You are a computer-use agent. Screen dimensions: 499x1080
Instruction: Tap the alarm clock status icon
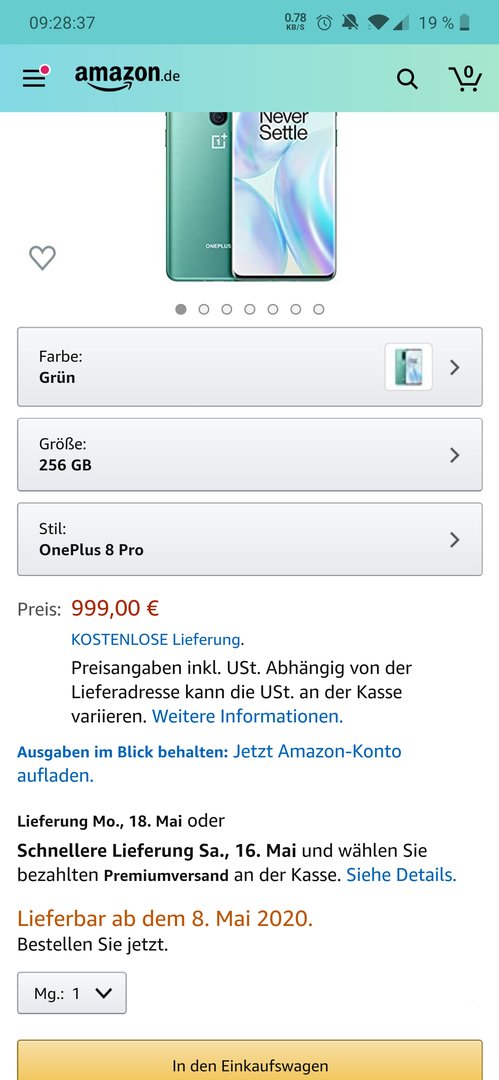tap(324, 23)
